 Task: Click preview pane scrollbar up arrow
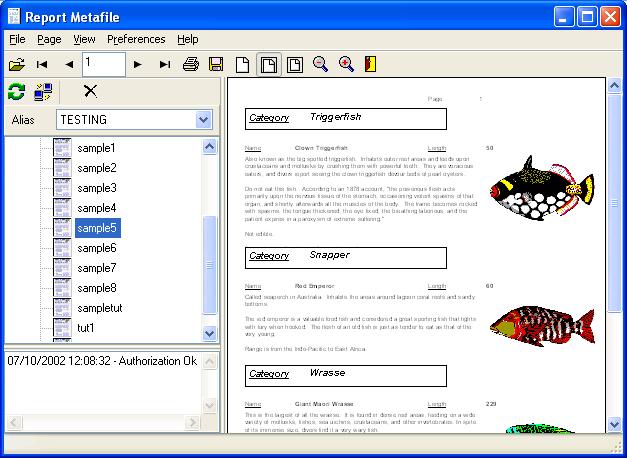614,85
